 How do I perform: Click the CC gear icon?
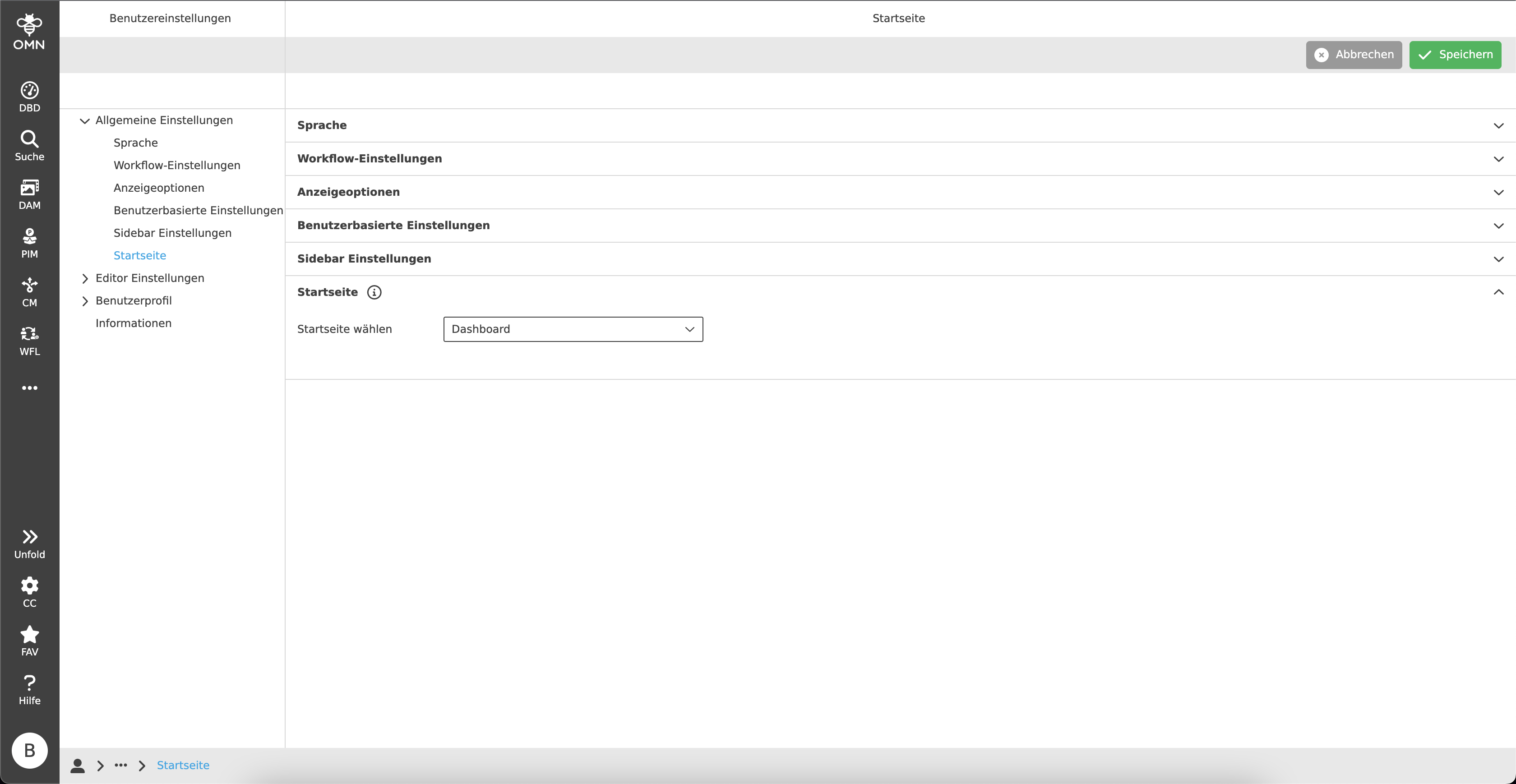pyautogui.click(x=29, y=592)
